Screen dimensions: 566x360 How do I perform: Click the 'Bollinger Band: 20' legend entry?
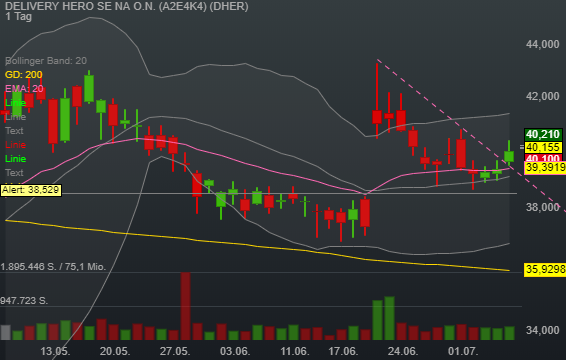pyautogui.click(x=46, y=61)
